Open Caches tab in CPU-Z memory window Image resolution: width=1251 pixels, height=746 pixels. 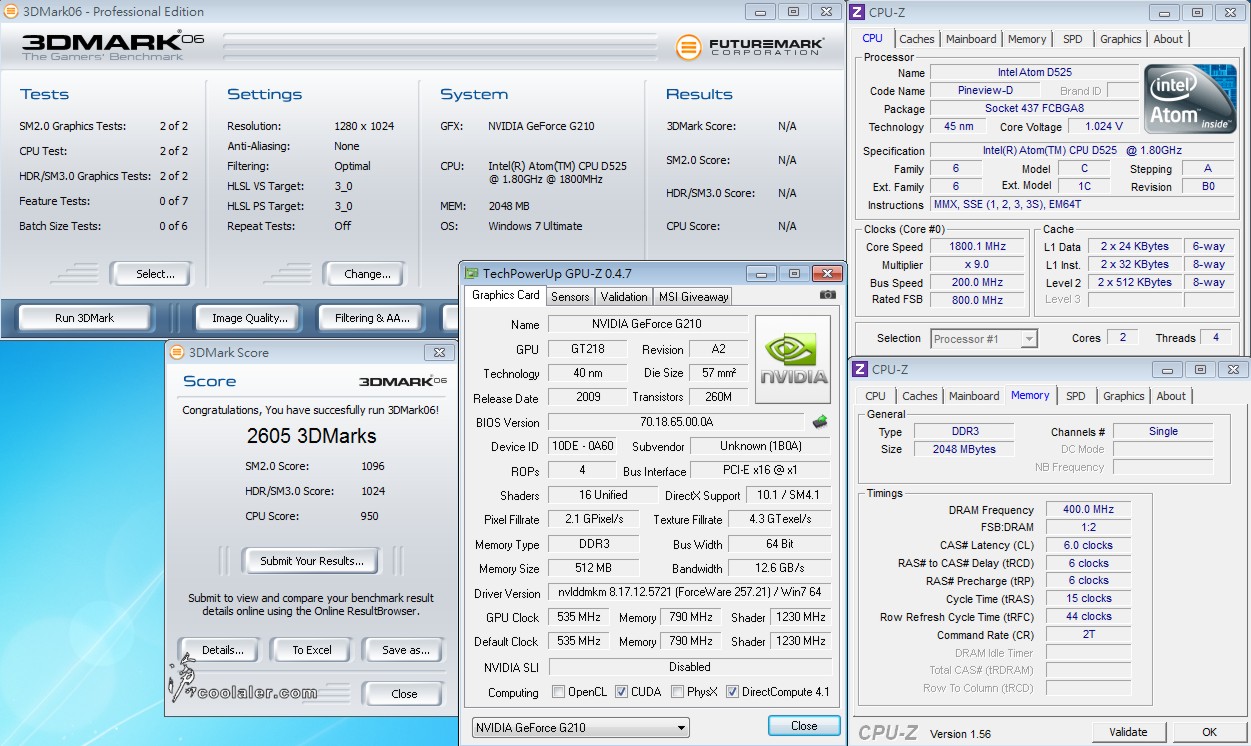(919, 396)
